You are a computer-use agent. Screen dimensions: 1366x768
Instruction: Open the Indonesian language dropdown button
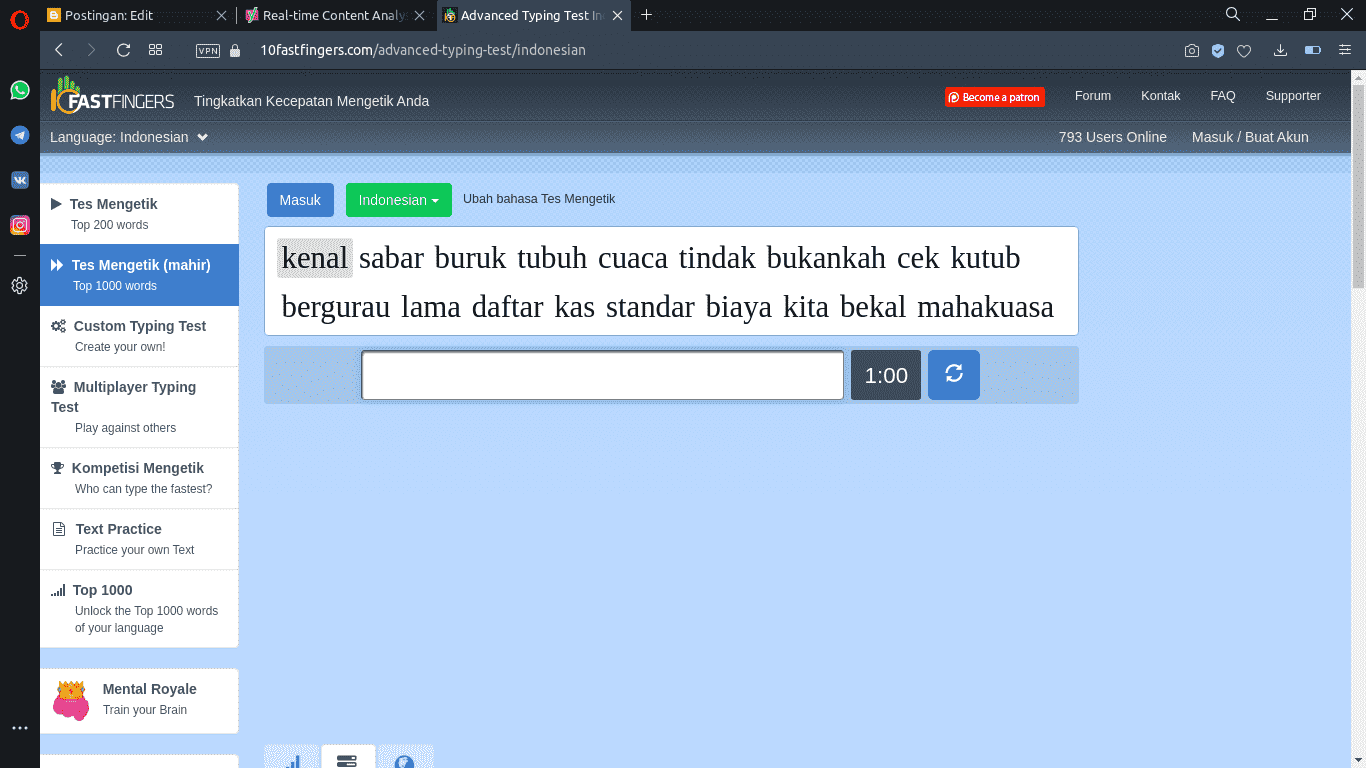398,200
